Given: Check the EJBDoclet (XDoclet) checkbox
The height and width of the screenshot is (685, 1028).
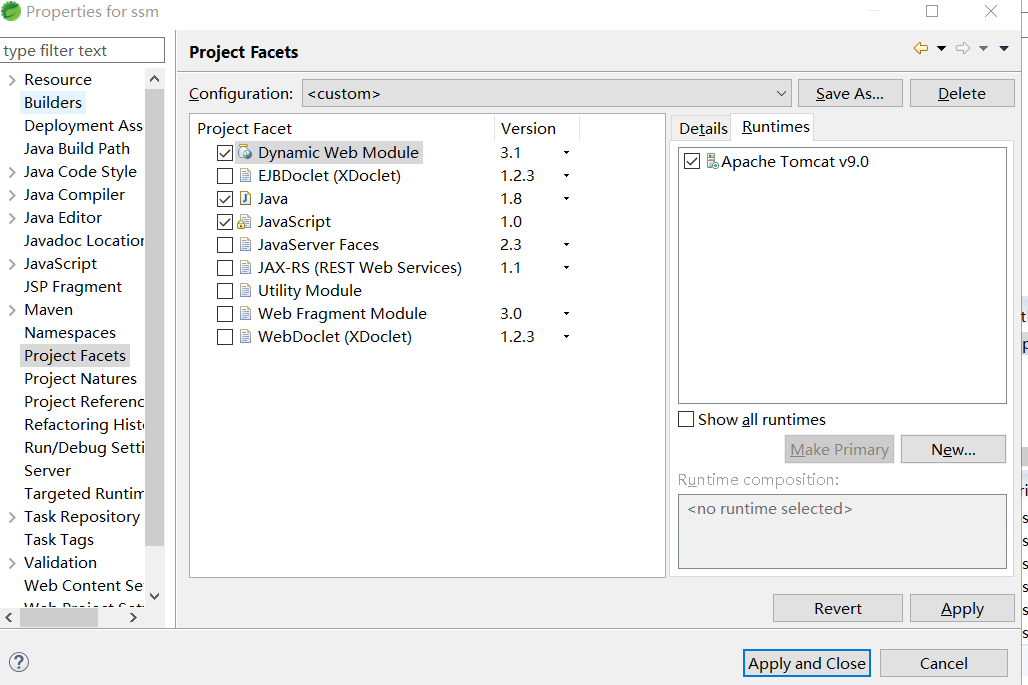Looking at the screenshot, I should (x=225, y=176).
